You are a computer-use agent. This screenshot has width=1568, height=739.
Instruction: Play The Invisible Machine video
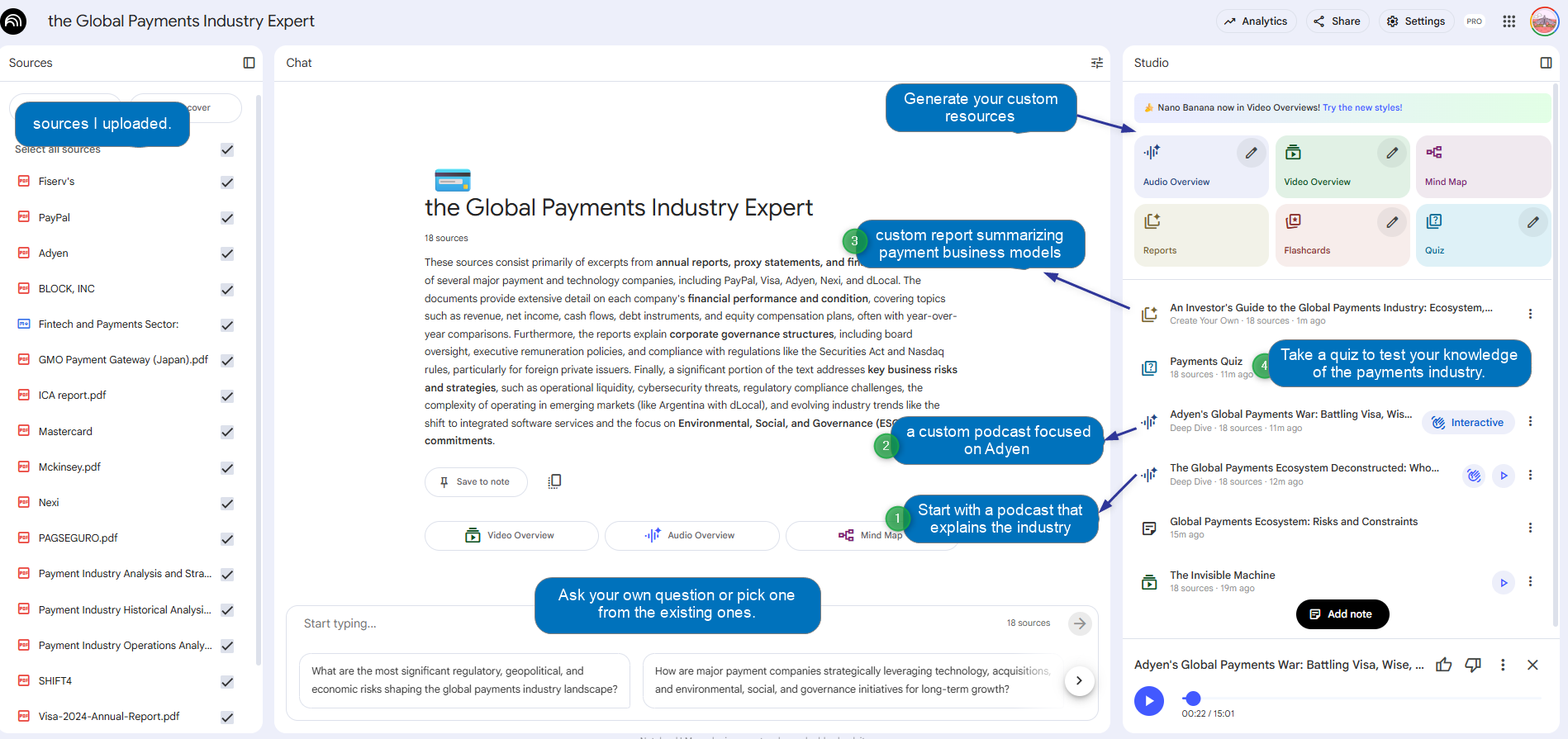[1504, 582]
